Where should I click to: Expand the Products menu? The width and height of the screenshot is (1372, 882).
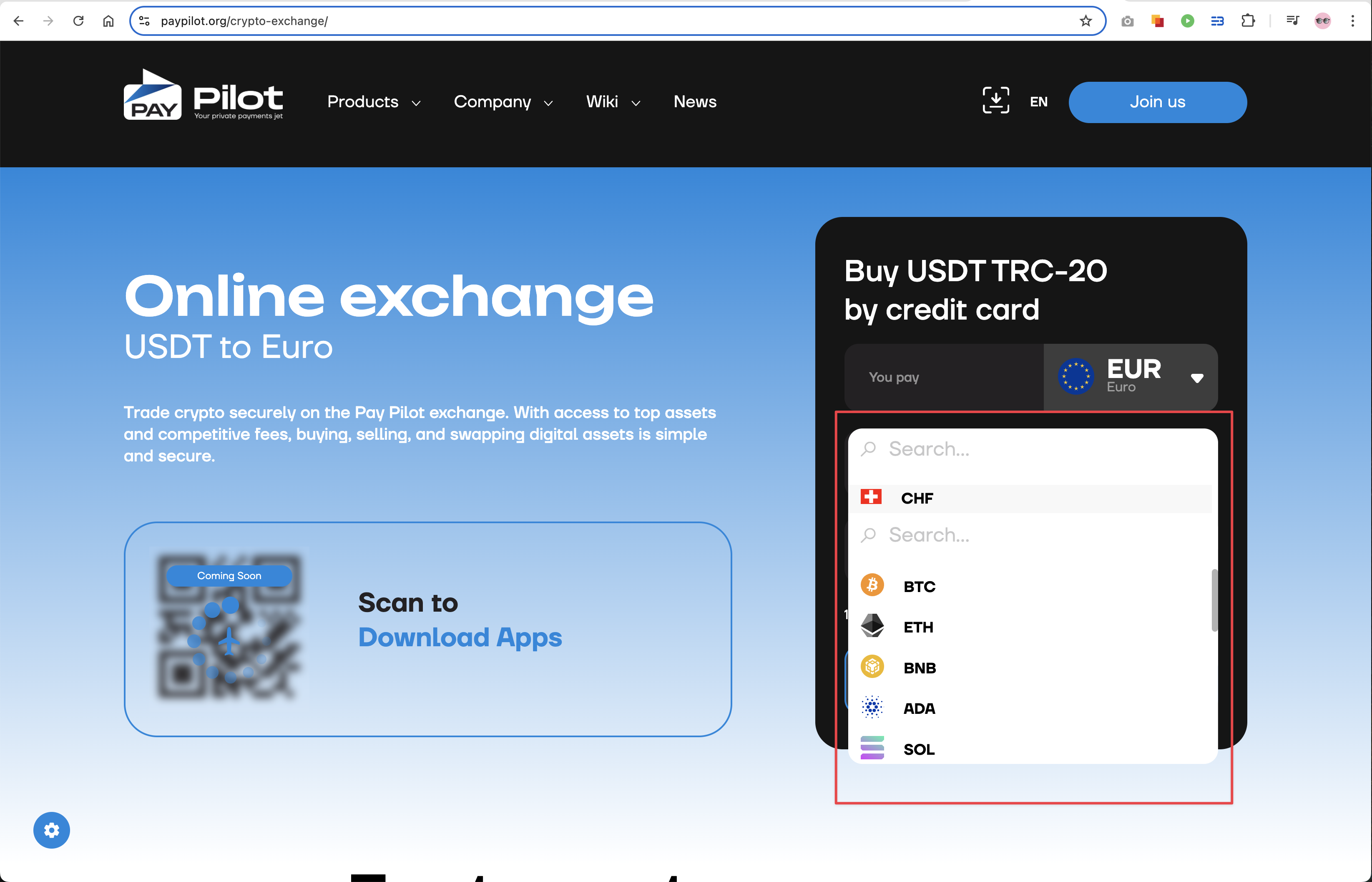click(x=374, y=102)
